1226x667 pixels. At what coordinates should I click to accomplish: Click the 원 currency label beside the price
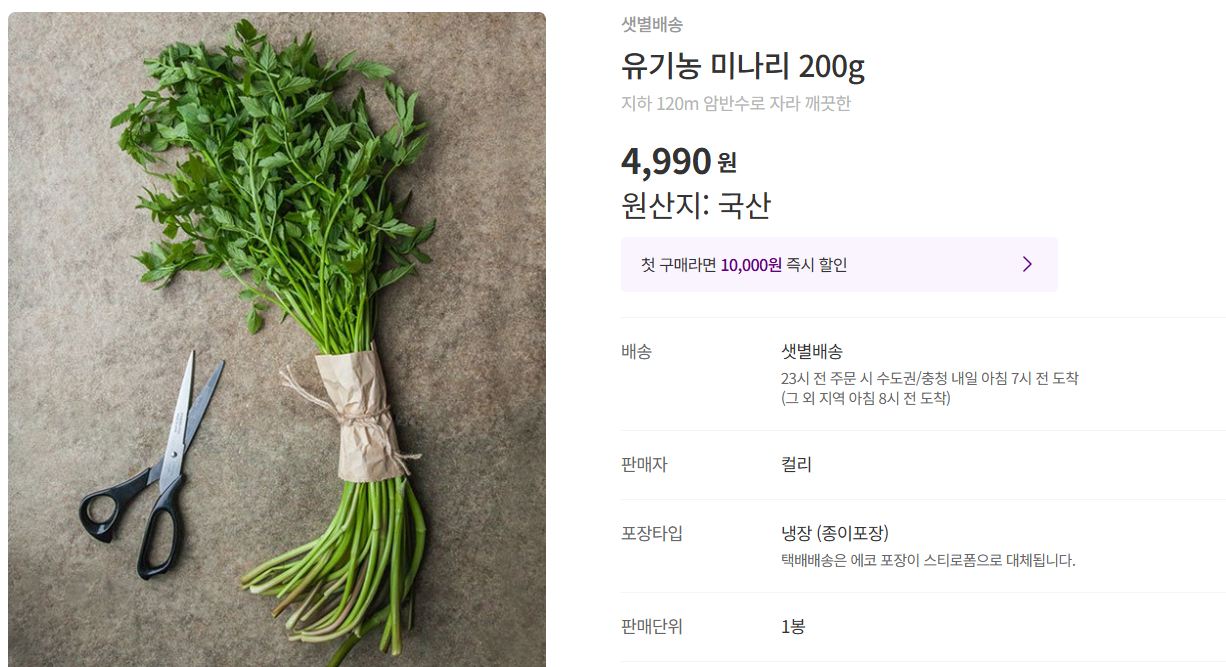[725, 165]
